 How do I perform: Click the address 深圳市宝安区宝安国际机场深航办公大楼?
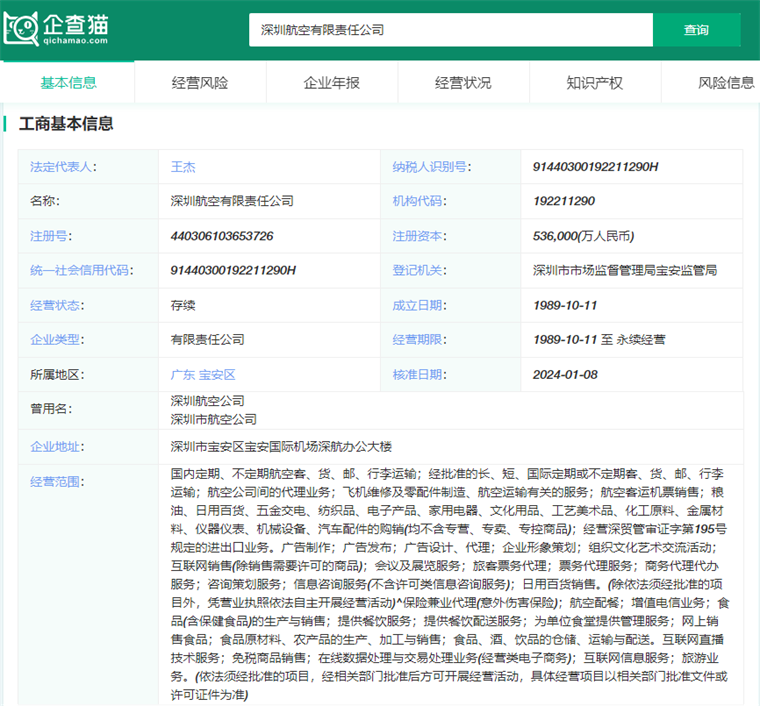(x=281, y=447)
